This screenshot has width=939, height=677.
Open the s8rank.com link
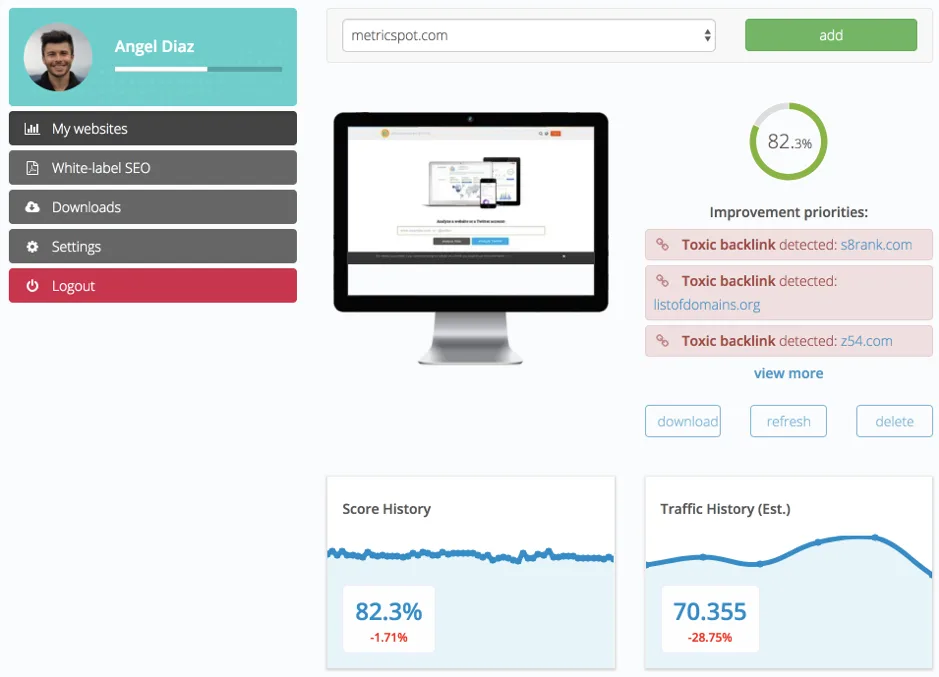pos(876,244)
